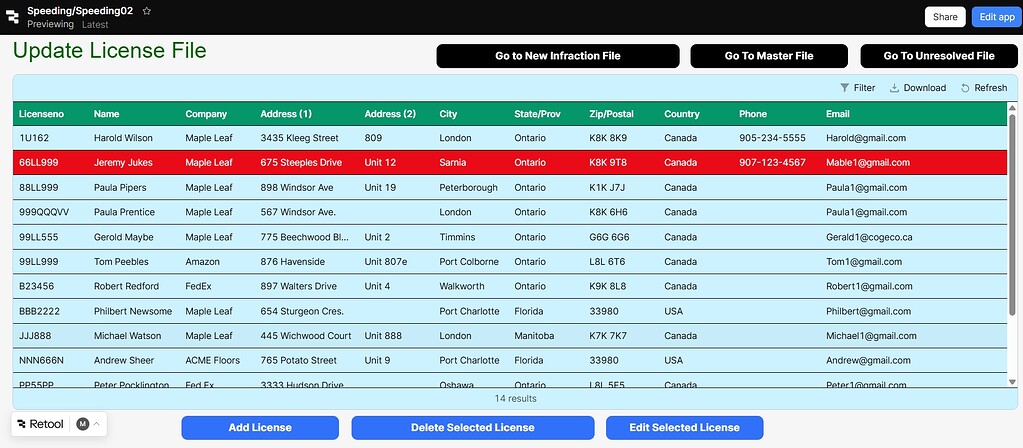The image size is (1023, 448).
Task: Click 898 Windsor Ave address cell
Action: [297, 188]
